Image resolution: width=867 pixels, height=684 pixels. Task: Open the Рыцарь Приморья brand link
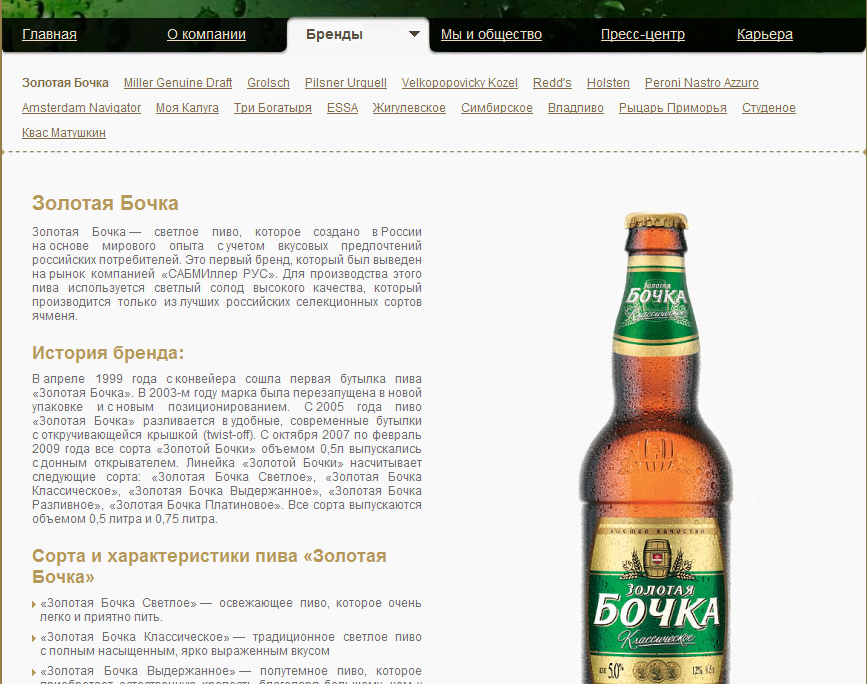pyautogui.click(x=672, y=108)
